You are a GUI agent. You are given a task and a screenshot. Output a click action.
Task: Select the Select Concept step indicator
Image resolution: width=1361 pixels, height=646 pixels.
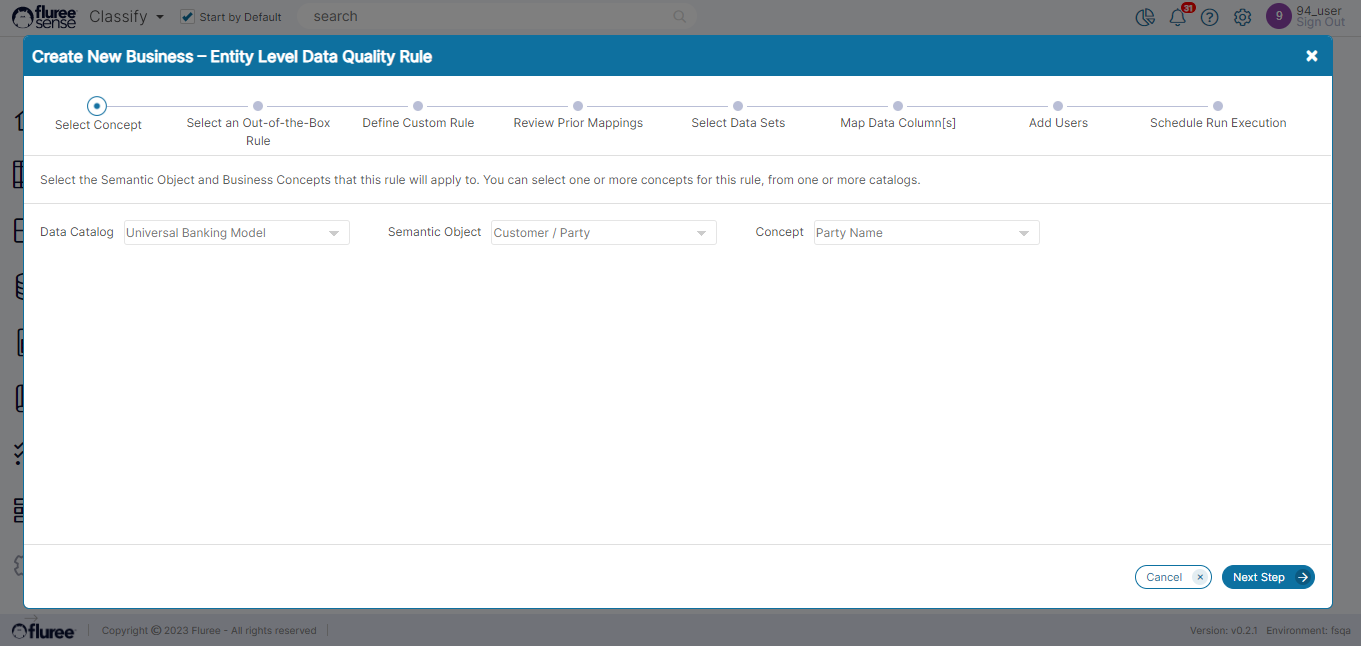(97, 106)
